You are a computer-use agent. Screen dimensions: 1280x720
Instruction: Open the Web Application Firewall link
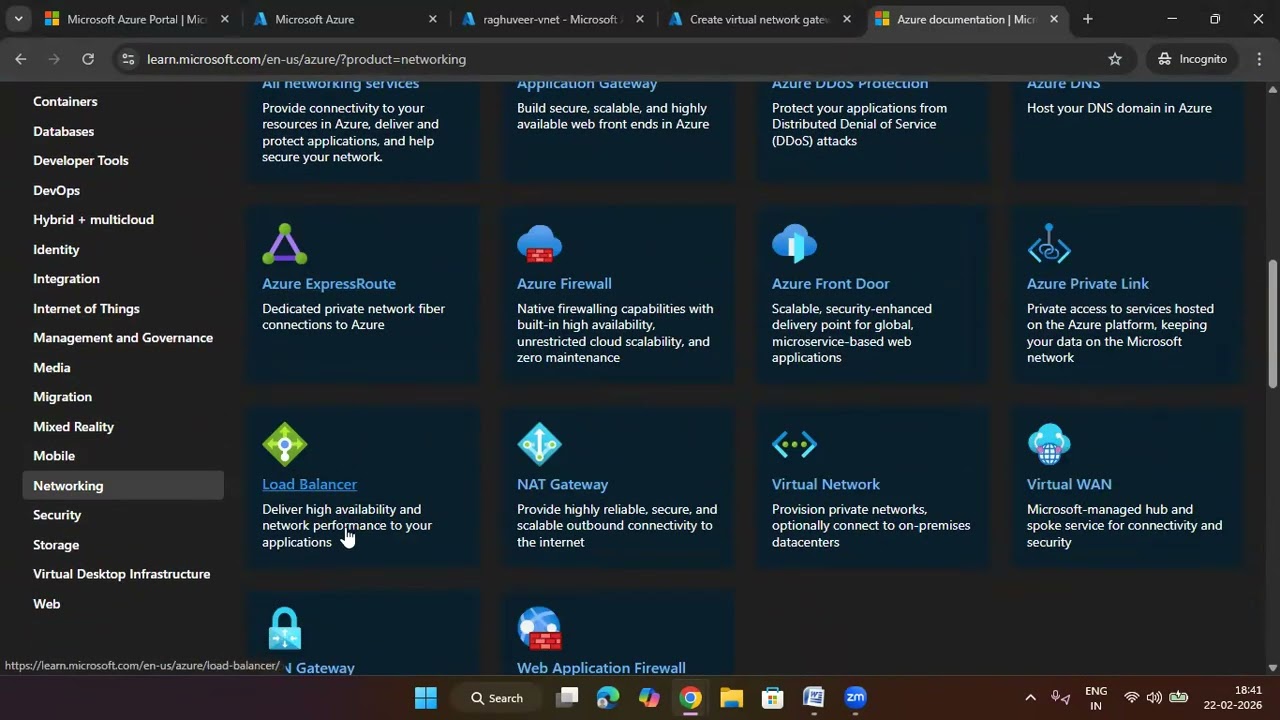coord(601,667)
